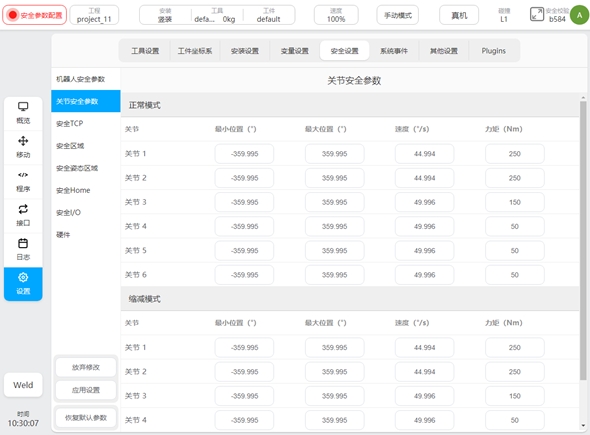This screenshot has height=435, width=590.
Task: Toggle the 真机 real robot button
Action: pos(459,15)
